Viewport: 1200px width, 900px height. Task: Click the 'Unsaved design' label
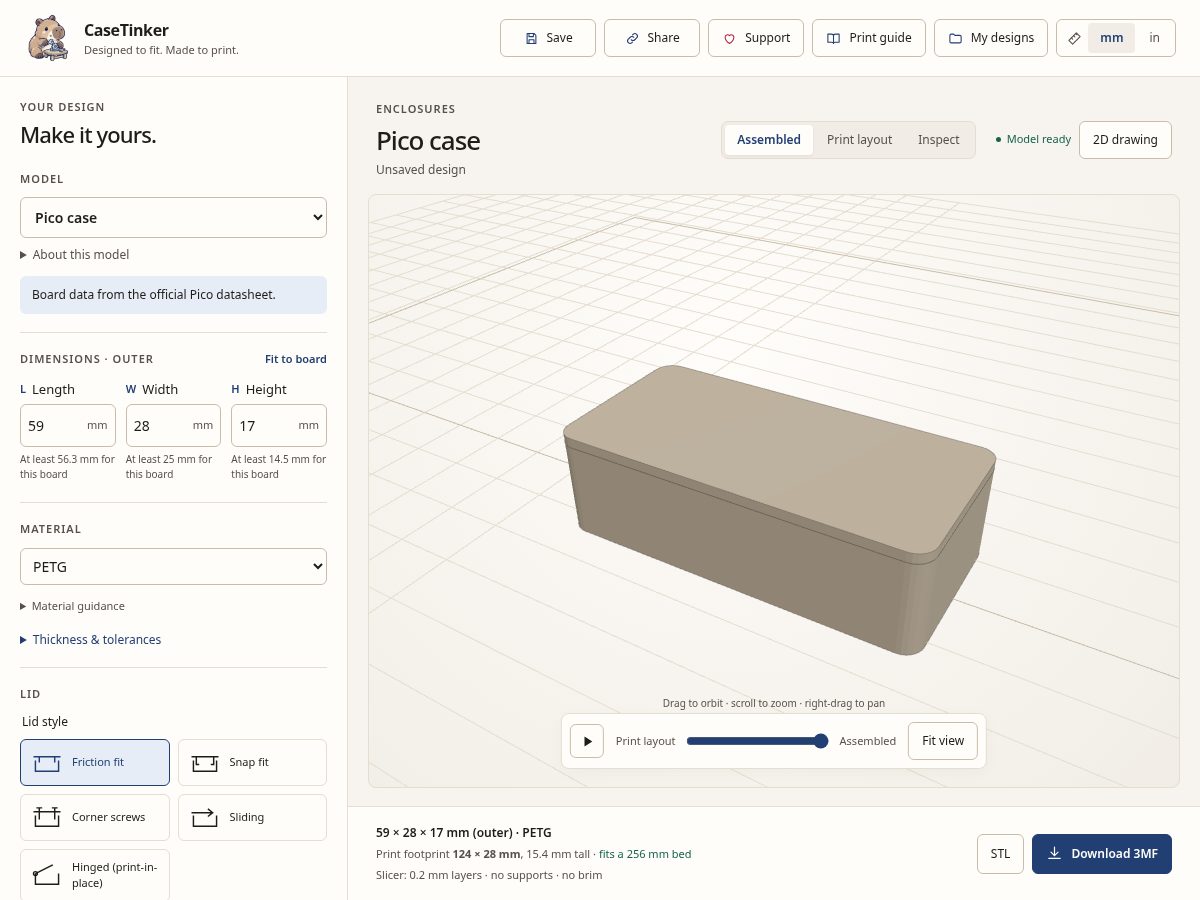pyautogui.click(x=421, y=170)
